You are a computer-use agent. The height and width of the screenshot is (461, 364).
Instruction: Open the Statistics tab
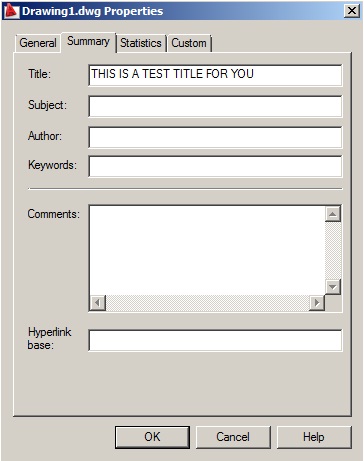pyautogui.click(x=141, y=43)
